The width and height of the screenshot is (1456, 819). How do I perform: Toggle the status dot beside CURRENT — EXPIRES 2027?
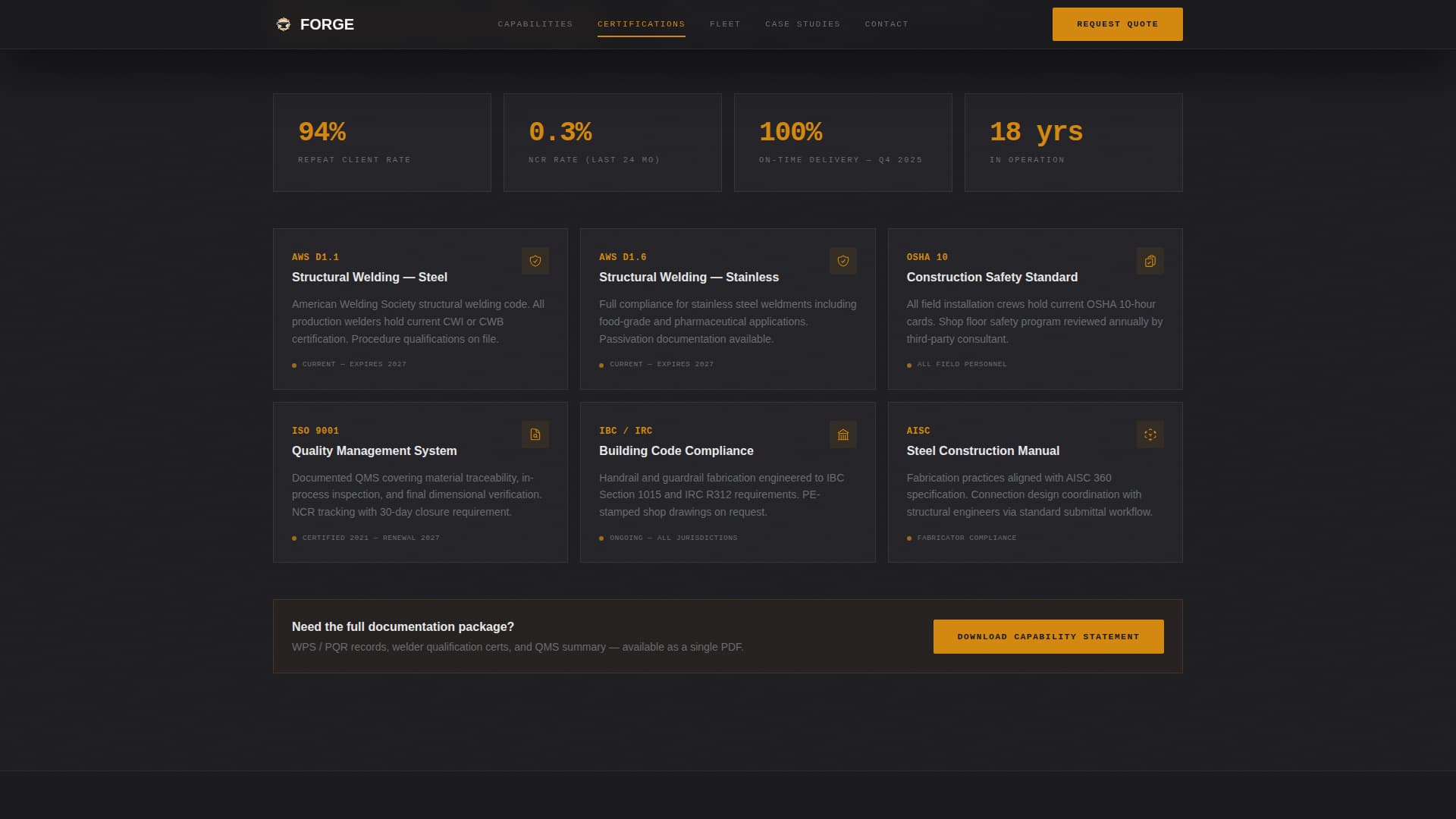(294, 365)
